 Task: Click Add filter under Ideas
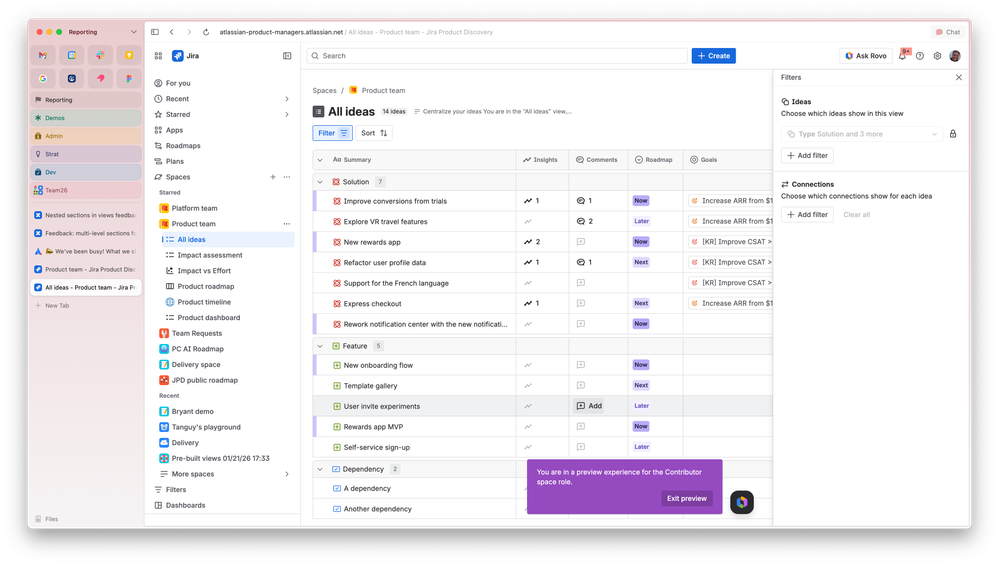click(x=807, y=155)
